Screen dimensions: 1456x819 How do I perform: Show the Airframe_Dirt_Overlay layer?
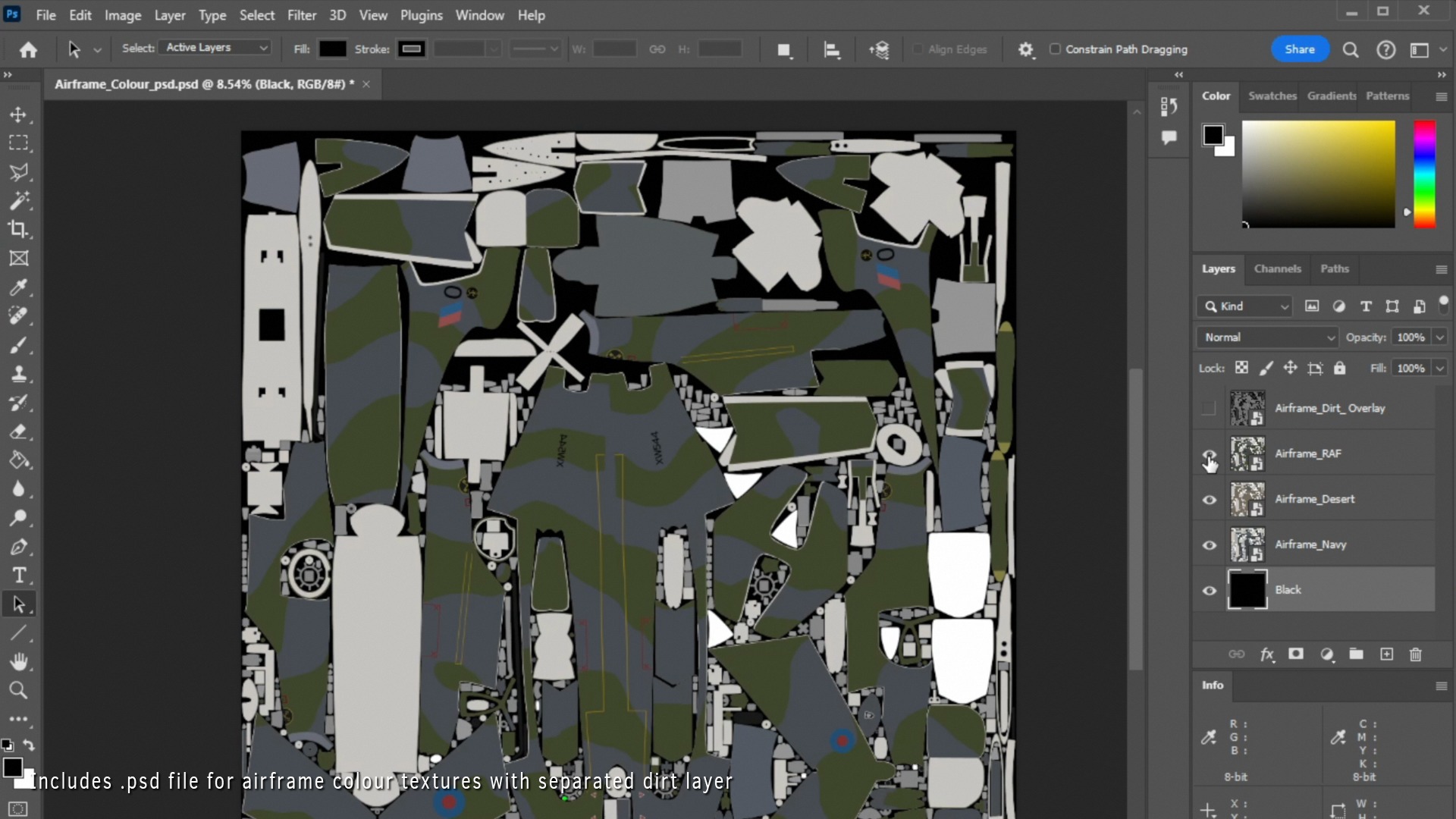click(x=1209, y=409)
